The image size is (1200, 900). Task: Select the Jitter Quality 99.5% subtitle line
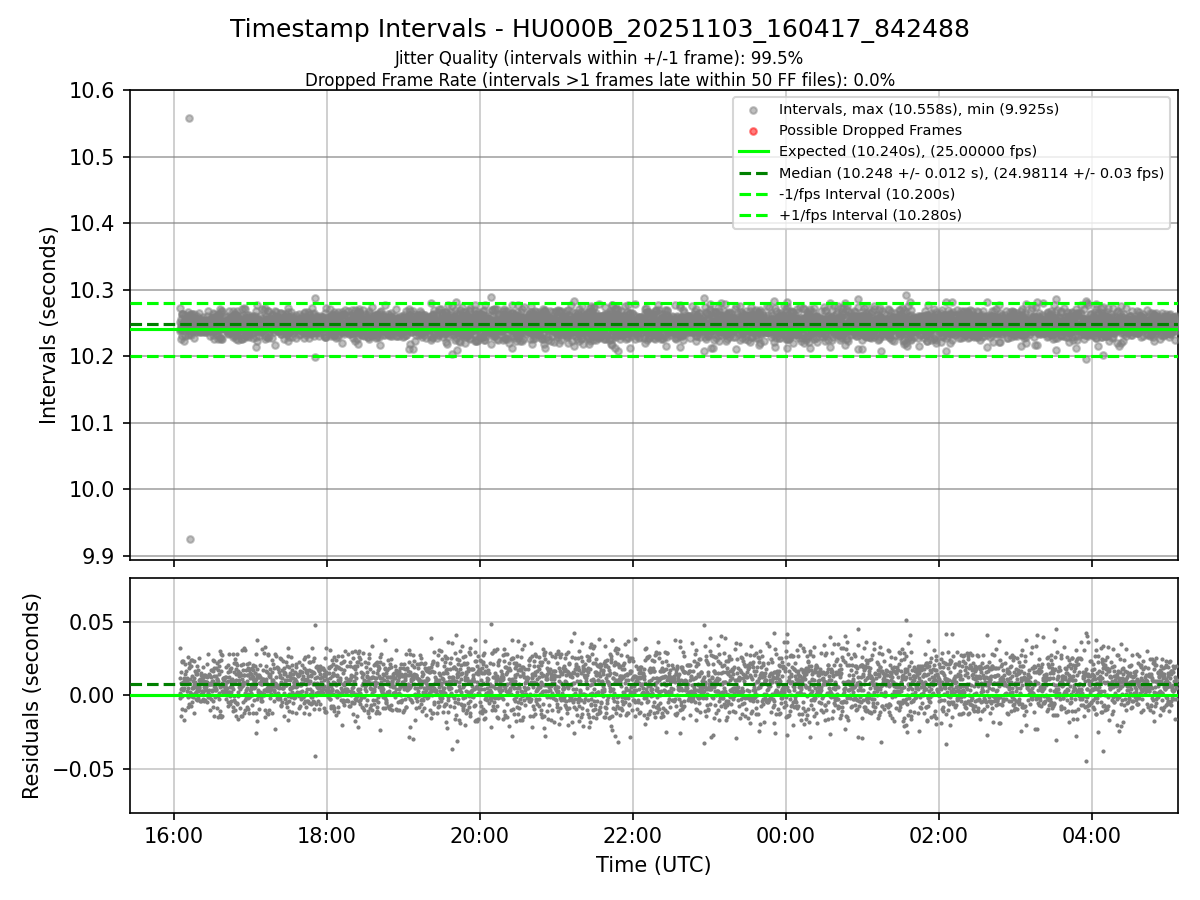[599, 58]
